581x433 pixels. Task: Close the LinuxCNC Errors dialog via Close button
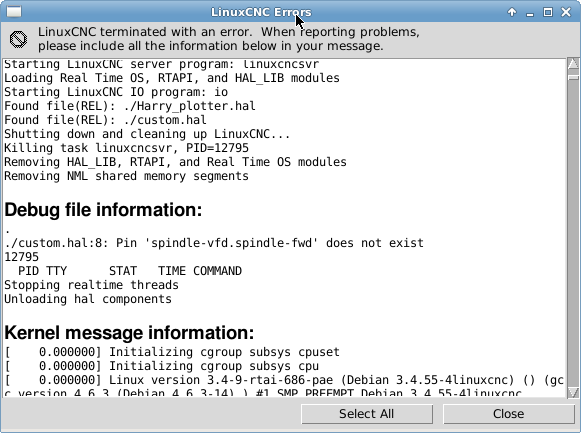(x=508, y=414)
